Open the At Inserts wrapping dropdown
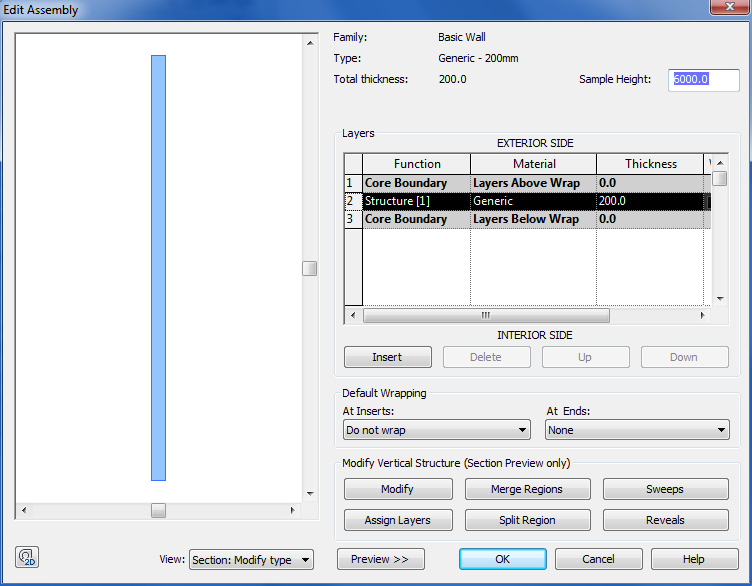The image size is (752, 586). [437, 430]
